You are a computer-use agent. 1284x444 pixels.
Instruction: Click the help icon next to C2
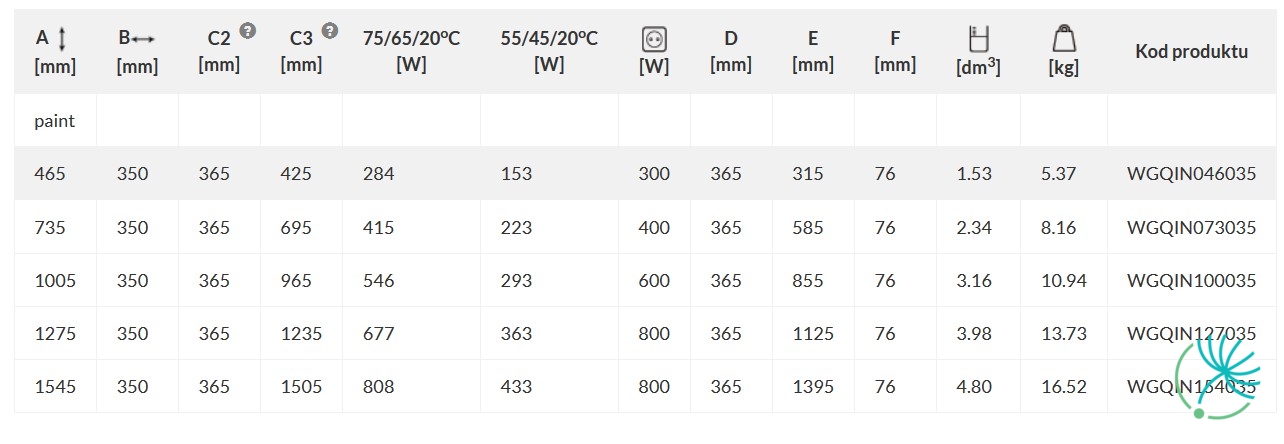(248, 31)
